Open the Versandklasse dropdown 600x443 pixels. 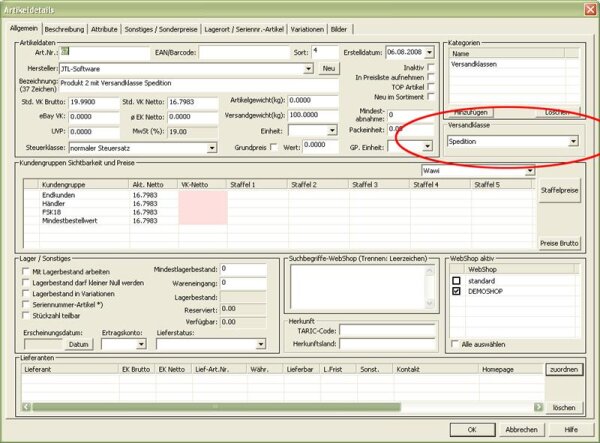click(x=573, y=141)
